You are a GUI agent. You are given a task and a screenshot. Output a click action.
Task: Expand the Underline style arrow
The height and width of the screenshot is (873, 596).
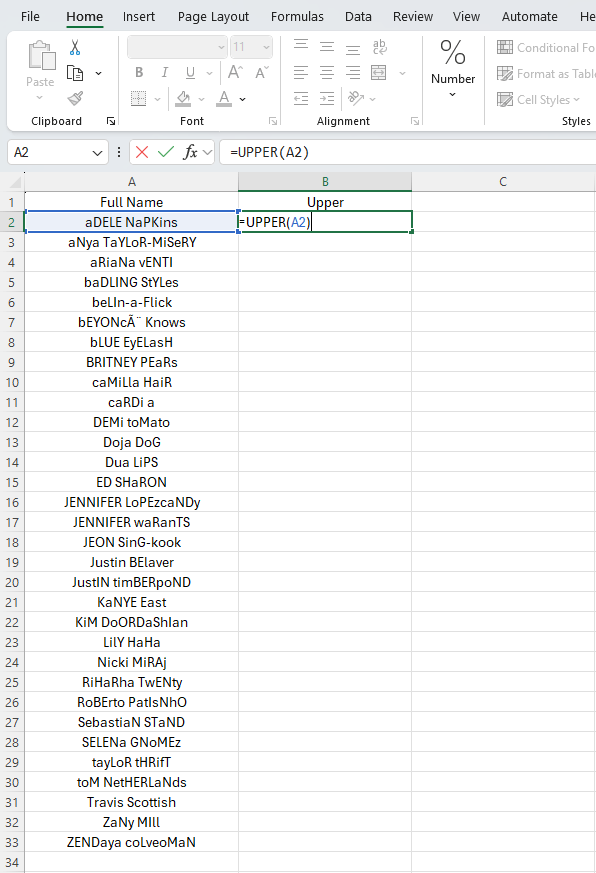(x=209, y=73)
